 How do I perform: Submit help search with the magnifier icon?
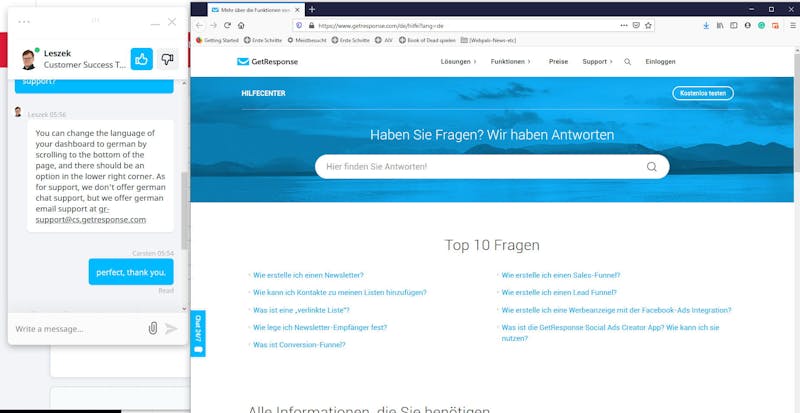pyautogui.click(x=652, y=166)
